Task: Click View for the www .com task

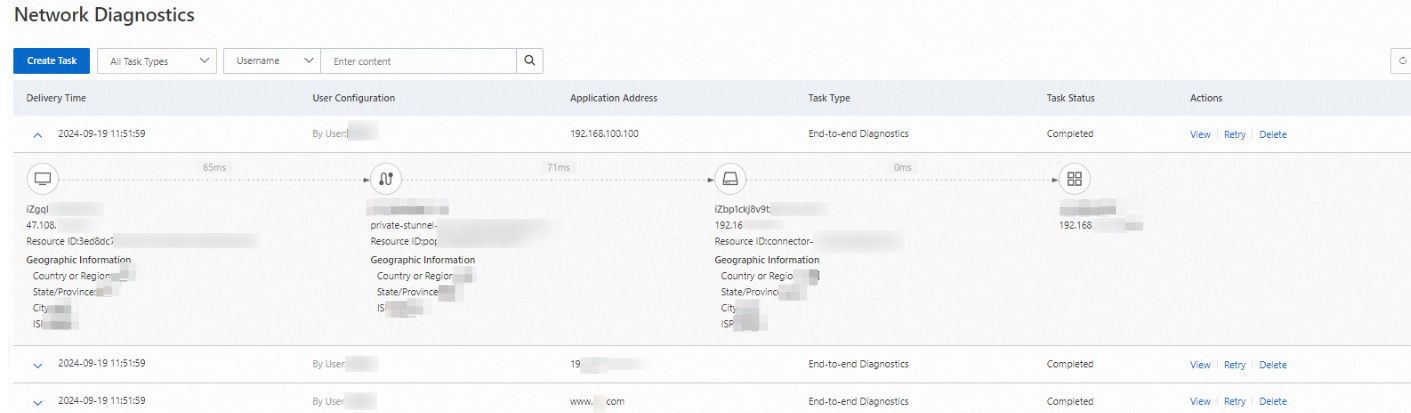Action: pos(1200,401)
